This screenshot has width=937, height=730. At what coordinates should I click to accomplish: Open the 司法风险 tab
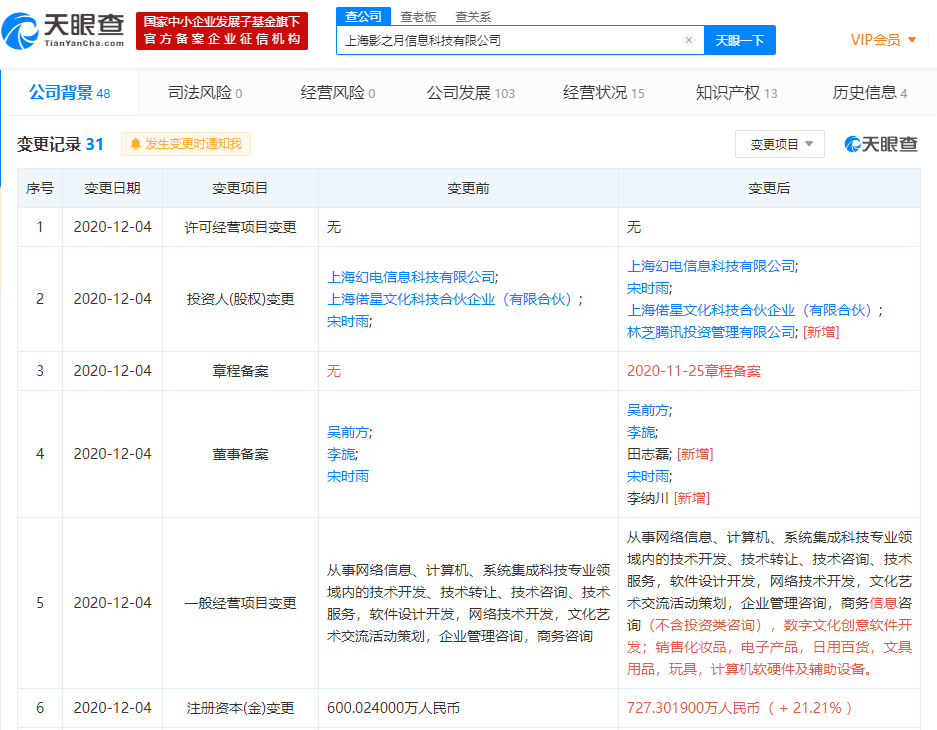tap(205, 93)
